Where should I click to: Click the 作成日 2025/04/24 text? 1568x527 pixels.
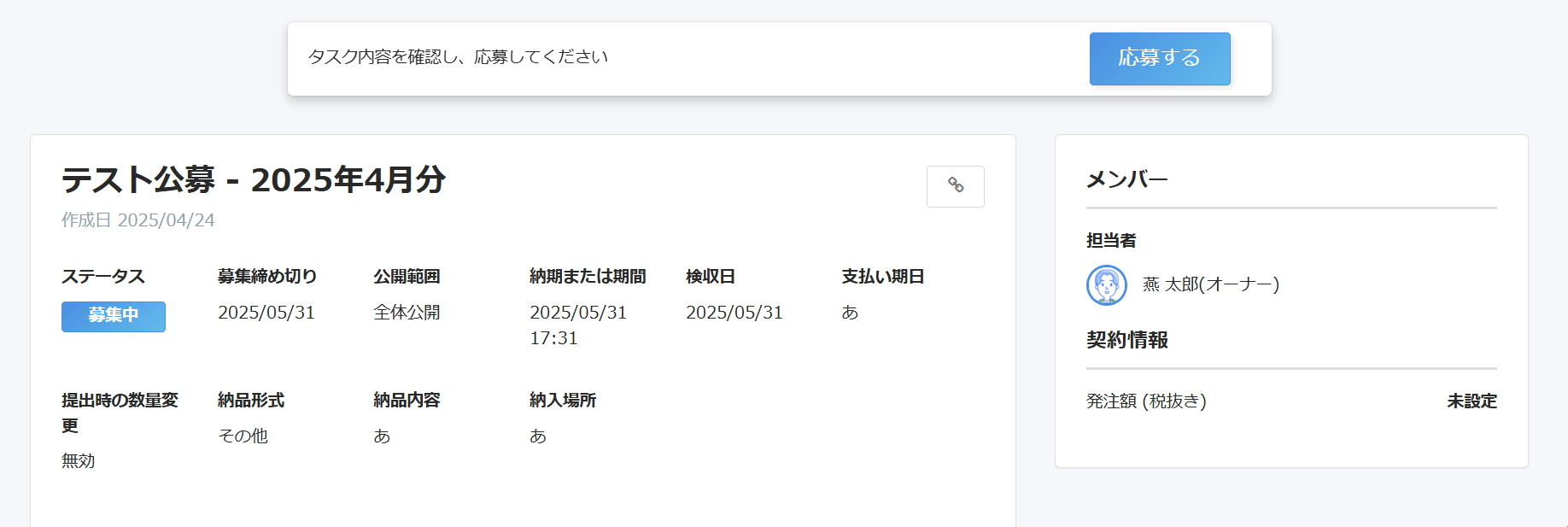tap(138, 220)
